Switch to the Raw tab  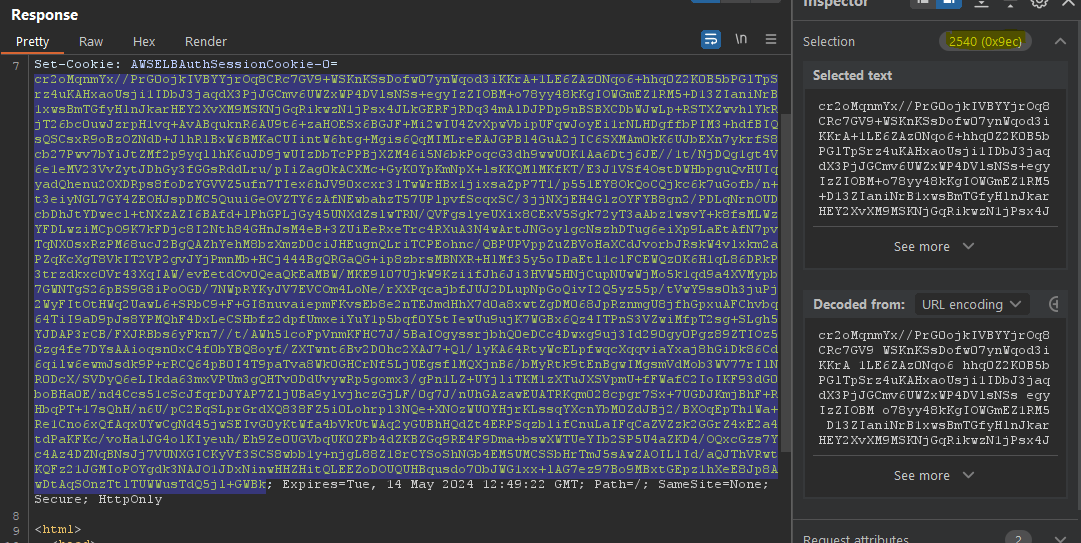(x=90, y=41)
